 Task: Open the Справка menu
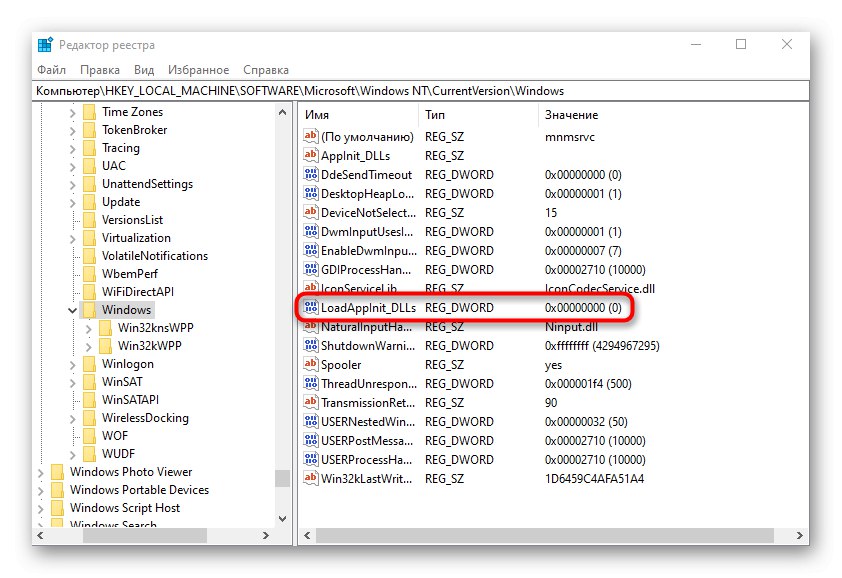[x=266, y=70]
